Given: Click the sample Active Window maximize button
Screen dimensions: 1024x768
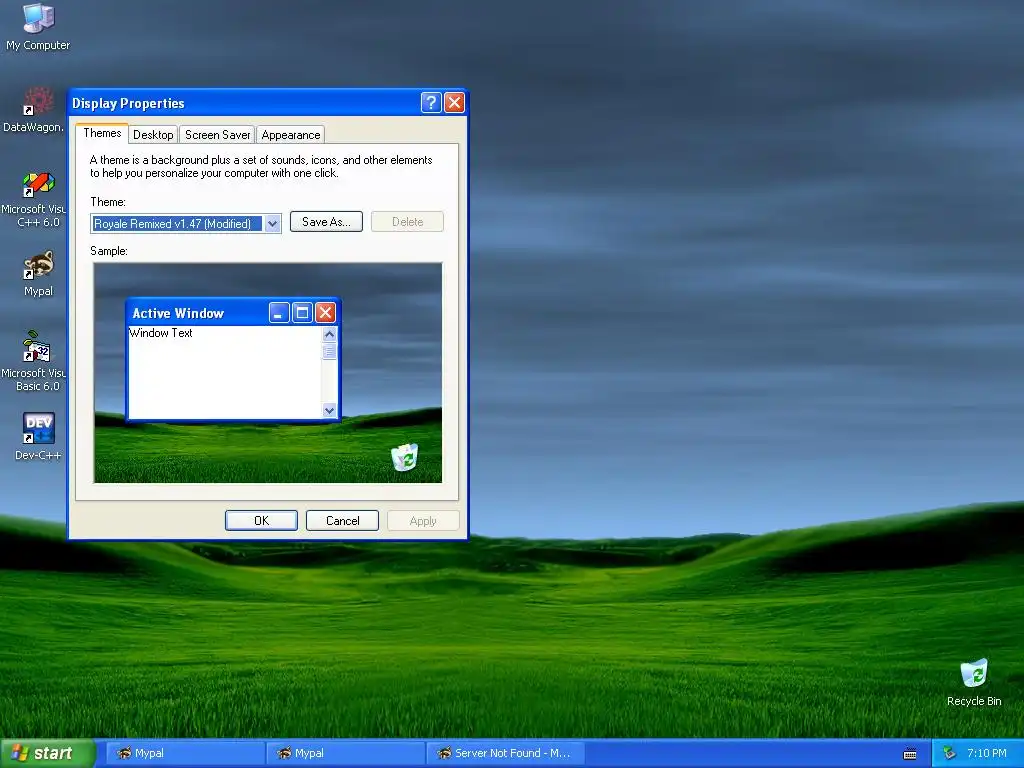Looking at the screenshot, I should point(302,313).
